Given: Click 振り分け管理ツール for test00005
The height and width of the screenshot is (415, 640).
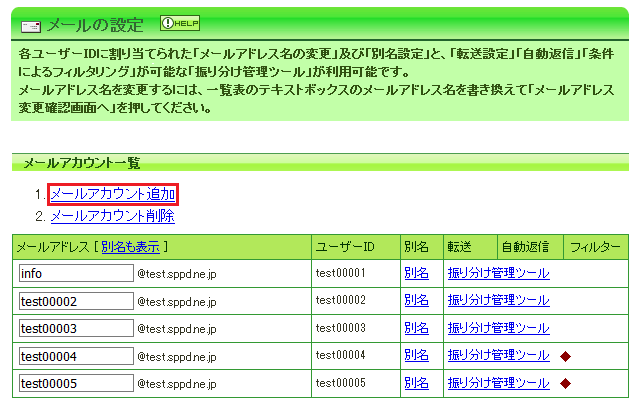Looking at the screenshot, I should [498, 383].
